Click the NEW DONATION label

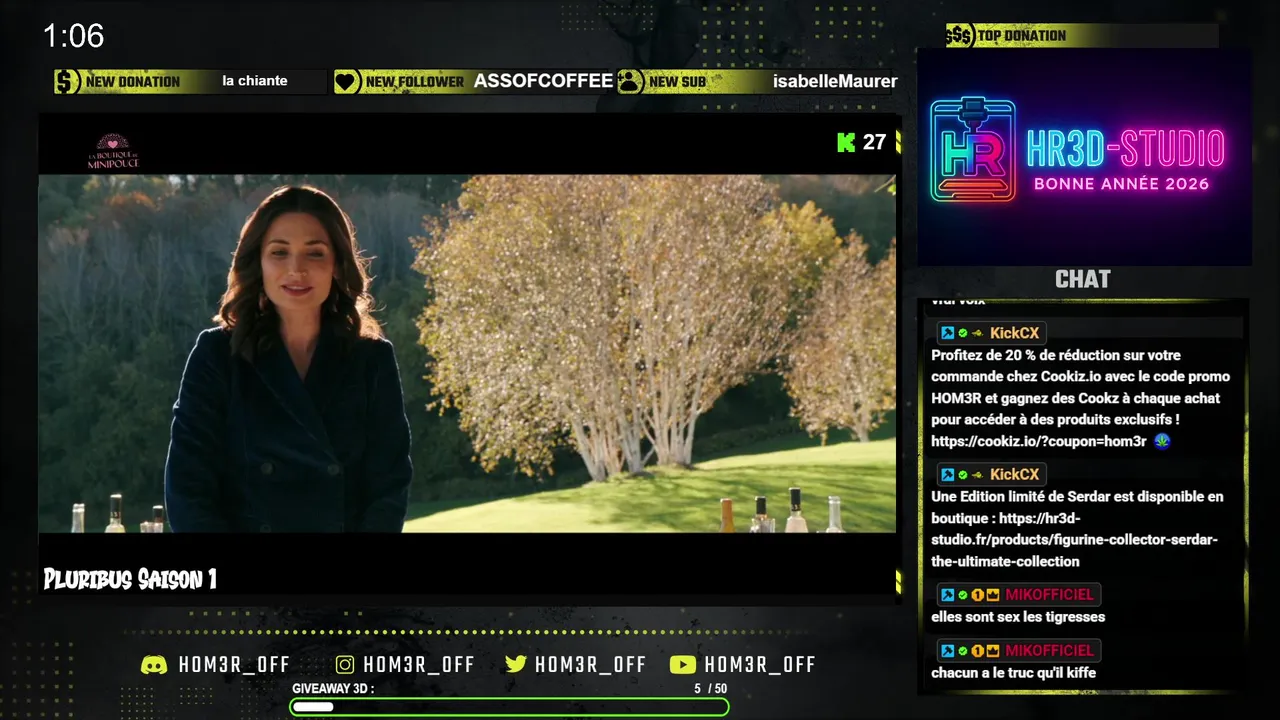pyautogui.click(x=133, y=82)
